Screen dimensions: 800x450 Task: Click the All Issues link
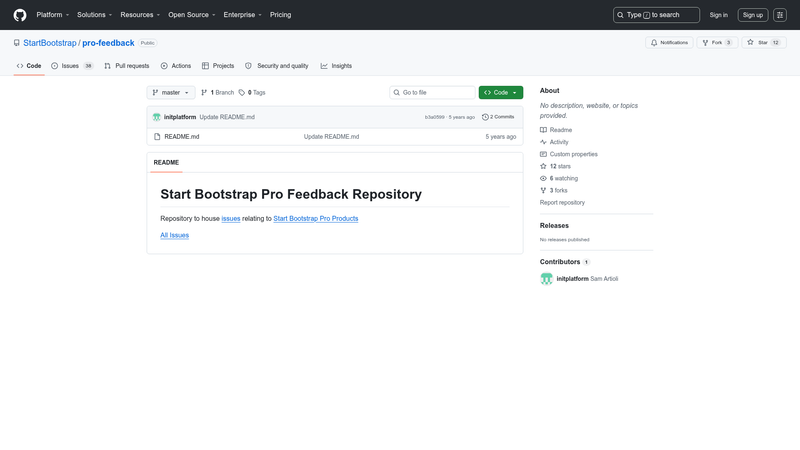174,235
